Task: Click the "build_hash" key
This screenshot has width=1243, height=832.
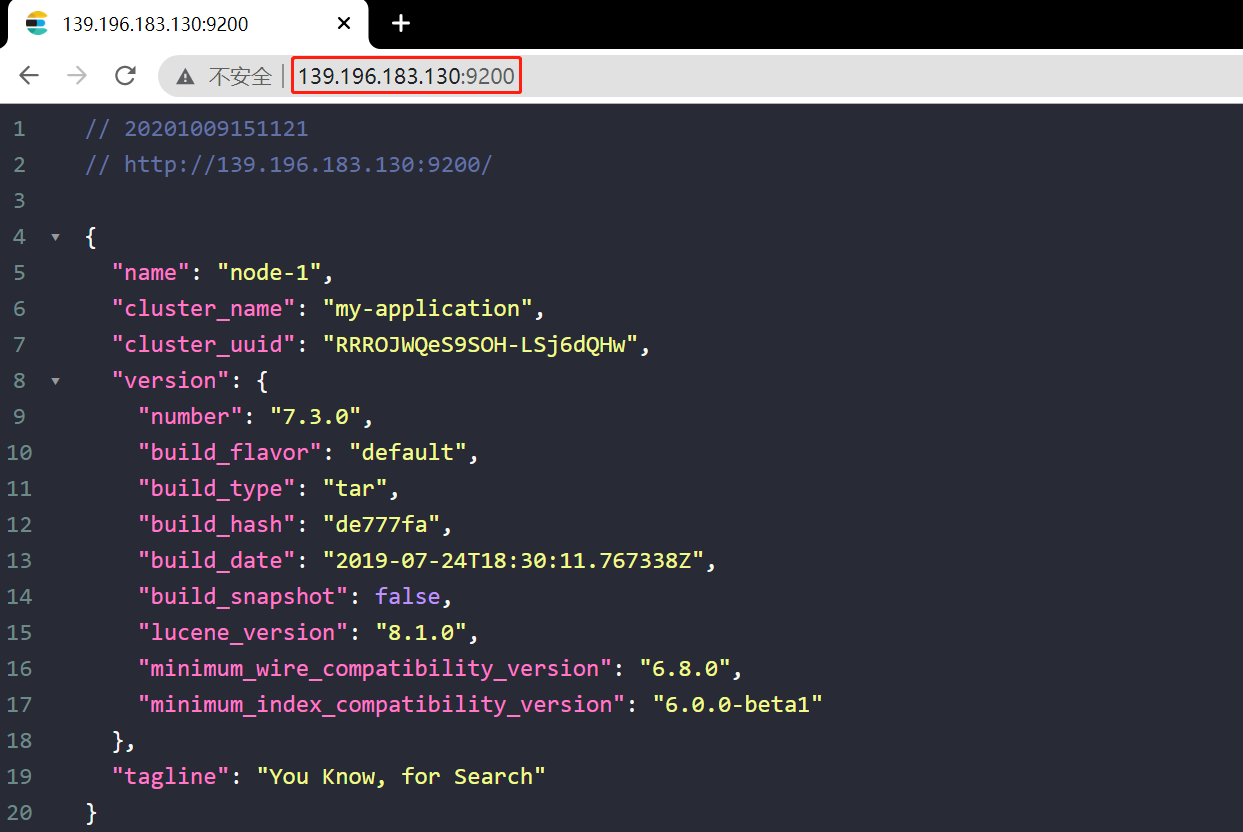Action: (216, 525)
